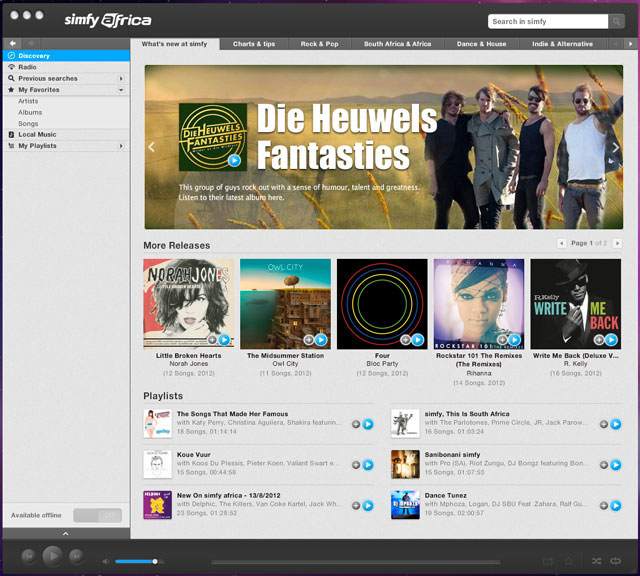Add Koue Vuur playlist using plus icon

(355, 465)
